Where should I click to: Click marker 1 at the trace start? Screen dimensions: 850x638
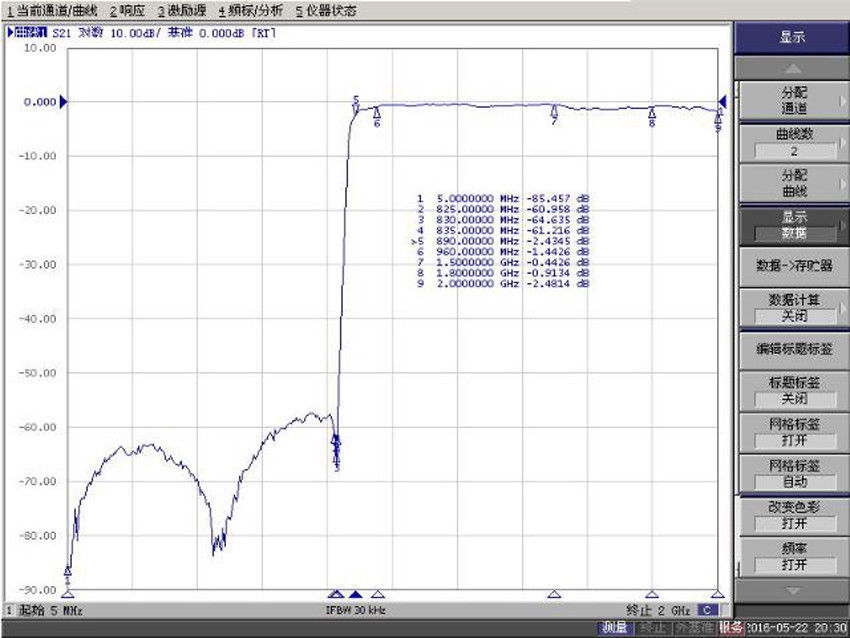coord(67,571)
